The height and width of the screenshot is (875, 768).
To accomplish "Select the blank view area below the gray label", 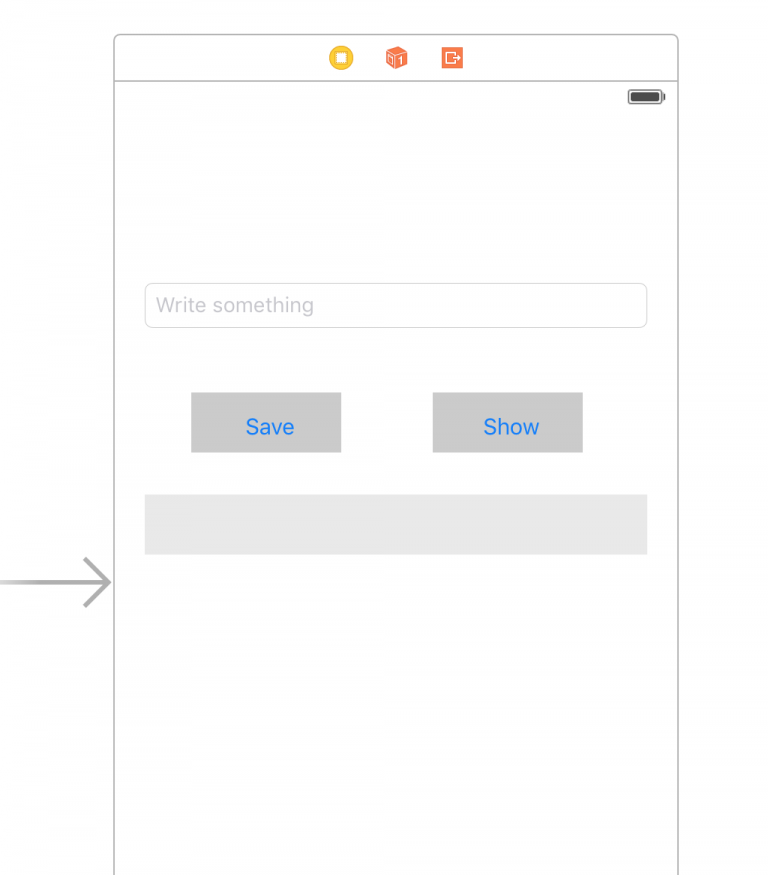I will coord(396,700).
